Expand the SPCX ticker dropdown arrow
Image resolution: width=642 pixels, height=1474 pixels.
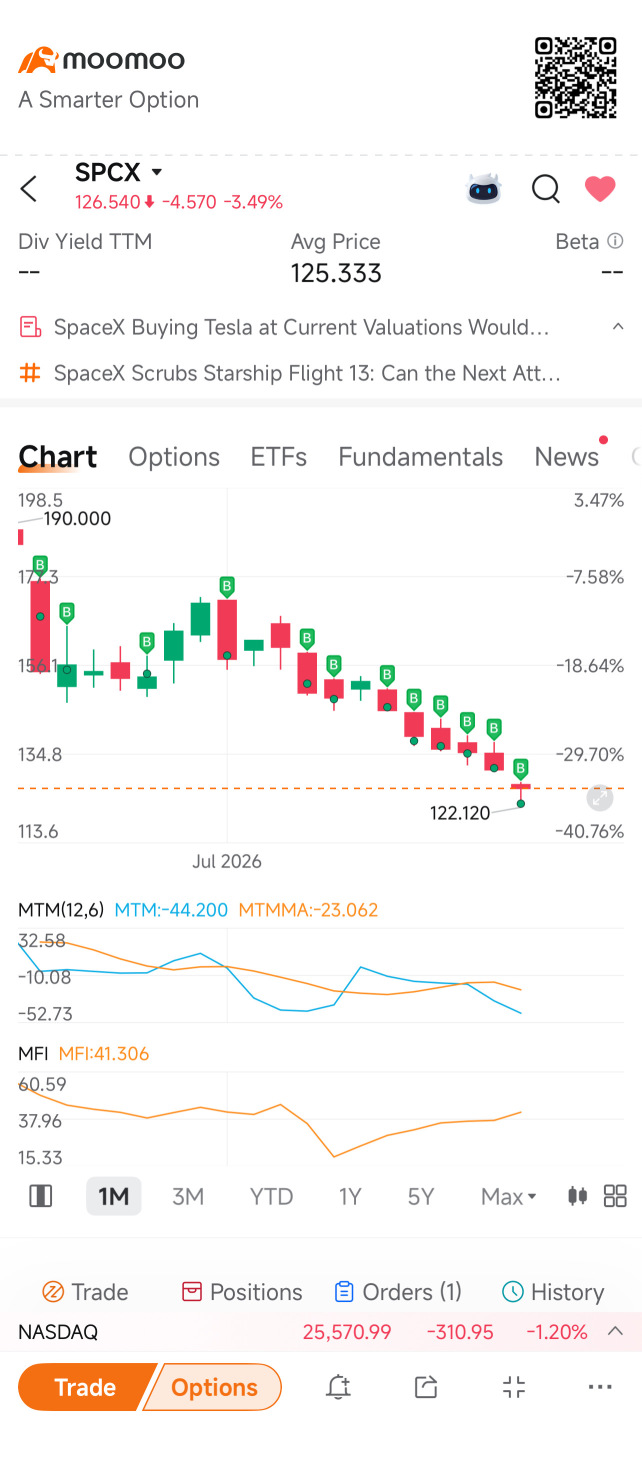(x=156, y=173)
